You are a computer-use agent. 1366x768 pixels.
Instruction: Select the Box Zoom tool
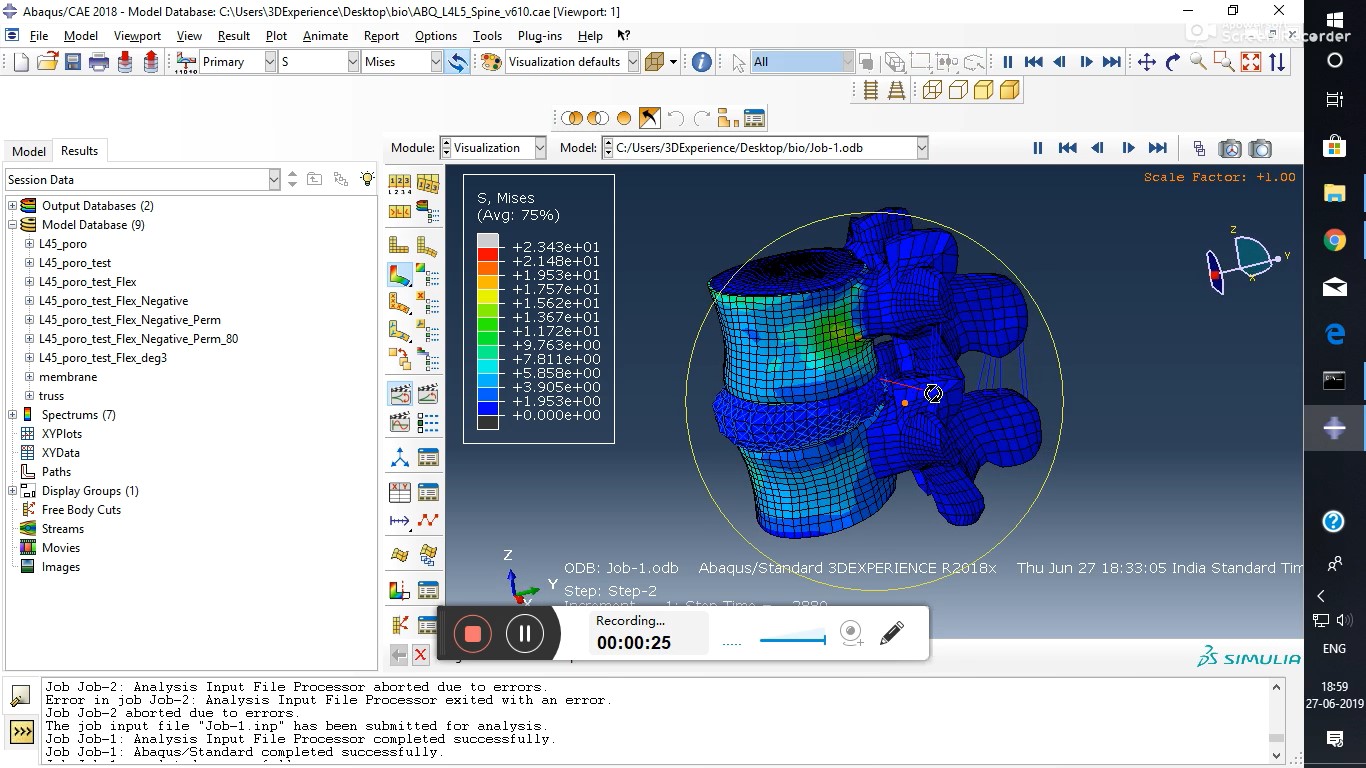pos(1224,62)
